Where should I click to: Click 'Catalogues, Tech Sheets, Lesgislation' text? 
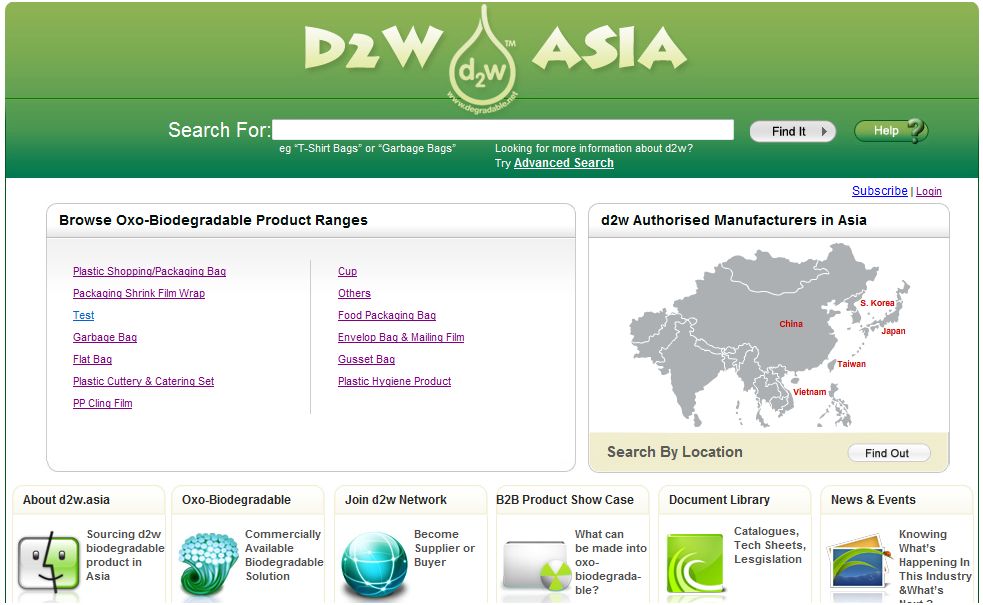(x=770, y=545)
